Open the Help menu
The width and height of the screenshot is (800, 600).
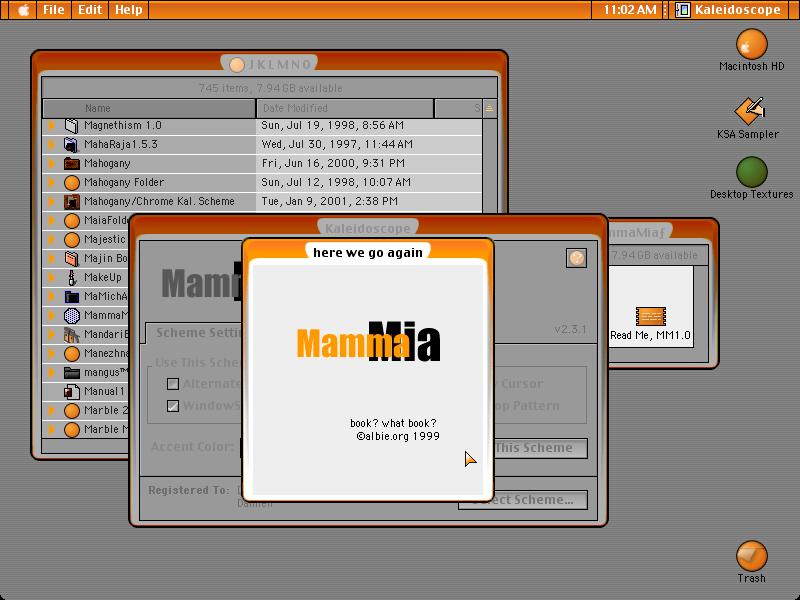click(129, 10)
